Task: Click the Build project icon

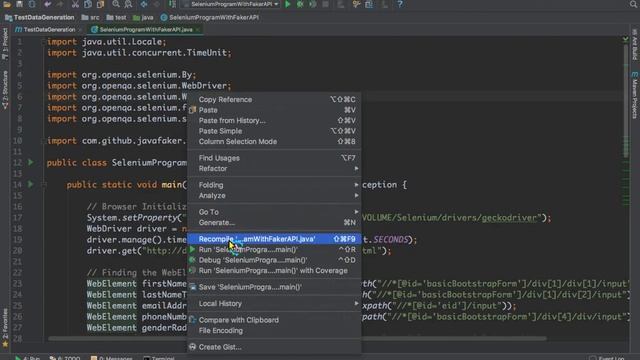Action: [x=173, y=4]
